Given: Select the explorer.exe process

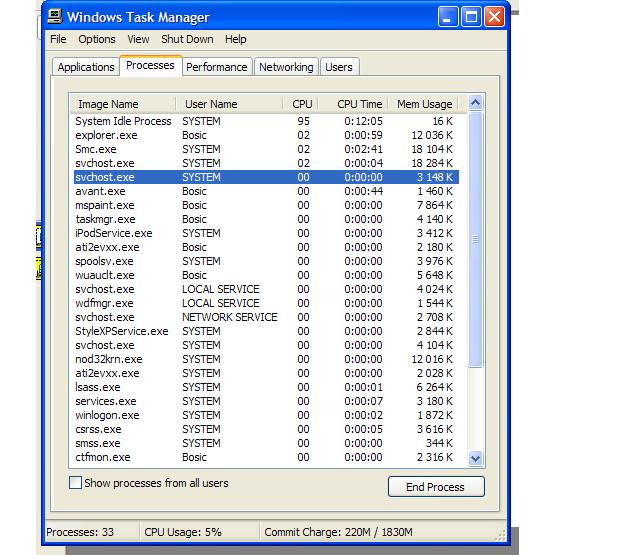Looking at the screenshot, I should click(x=266, y=135).
